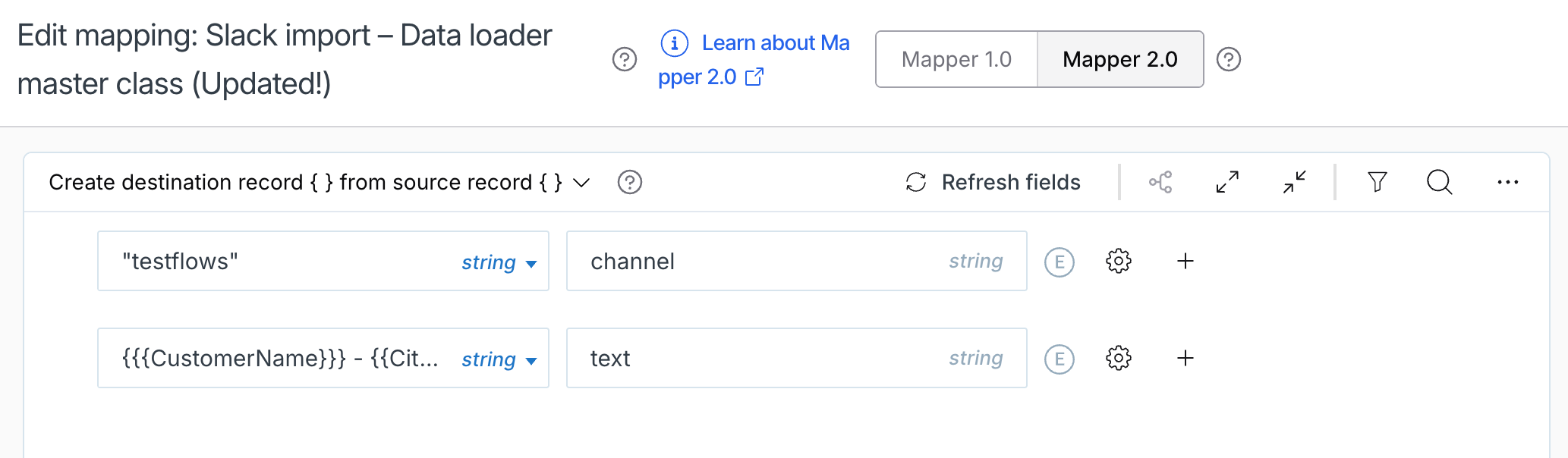Open settings for the channel mapping row
Image resolution: width=1568 pixels, height=458 pixels.
1118,261
